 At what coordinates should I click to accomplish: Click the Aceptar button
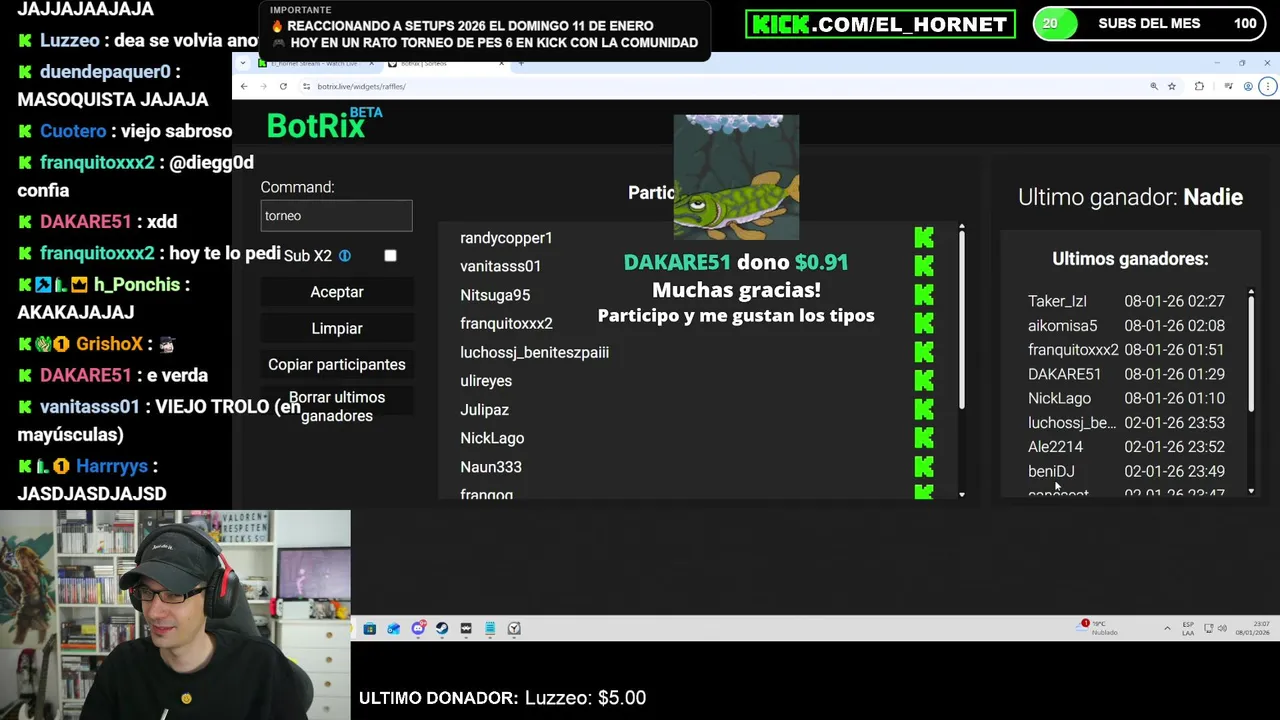337,292
